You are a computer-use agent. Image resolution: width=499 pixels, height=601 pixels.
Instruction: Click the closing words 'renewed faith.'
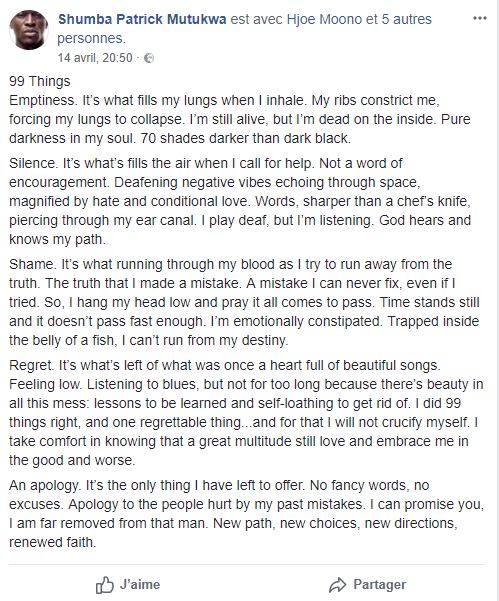coord(53,542)
